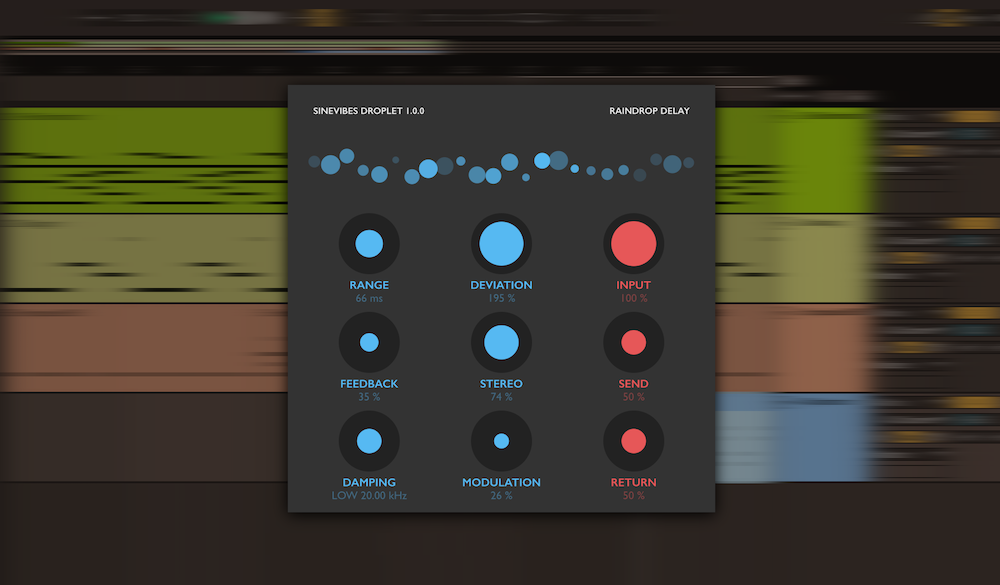Click the RANGE label

pyautogui.click(x=369, y=285)
